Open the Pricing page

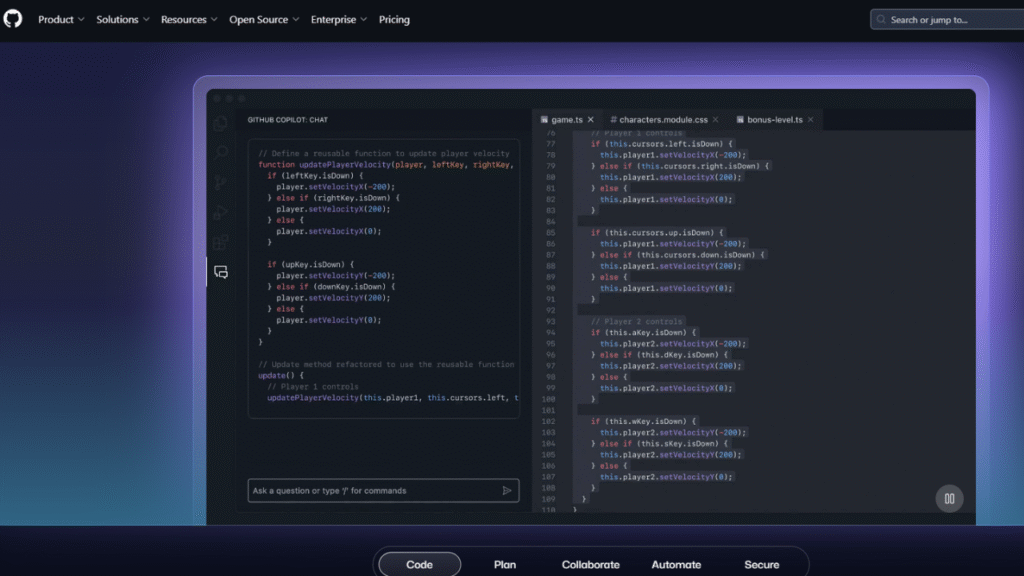pyautogui.click(x=394, y=19)
